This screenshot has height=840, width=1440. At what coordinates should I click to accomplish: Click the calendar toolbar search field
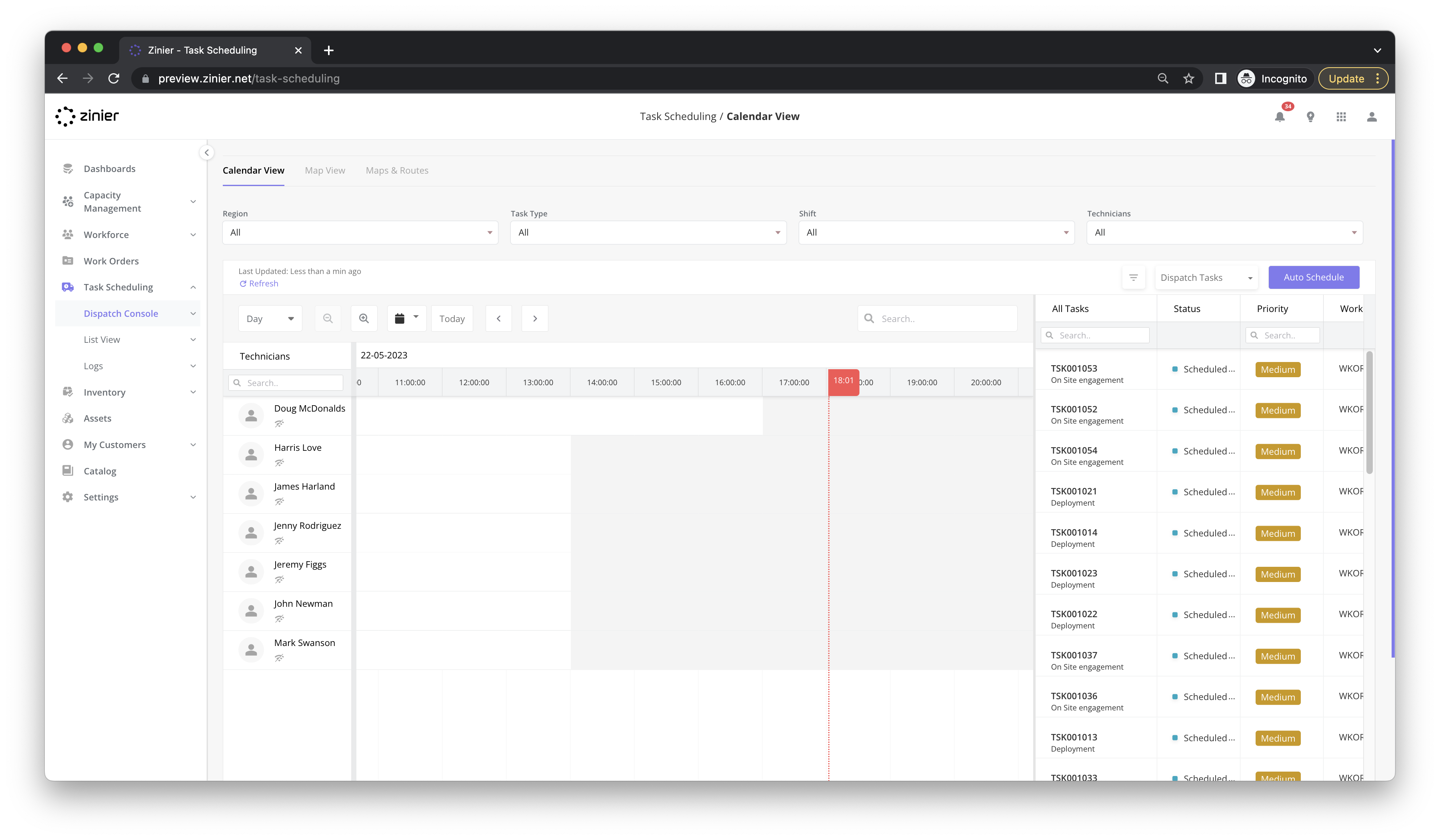937,318
